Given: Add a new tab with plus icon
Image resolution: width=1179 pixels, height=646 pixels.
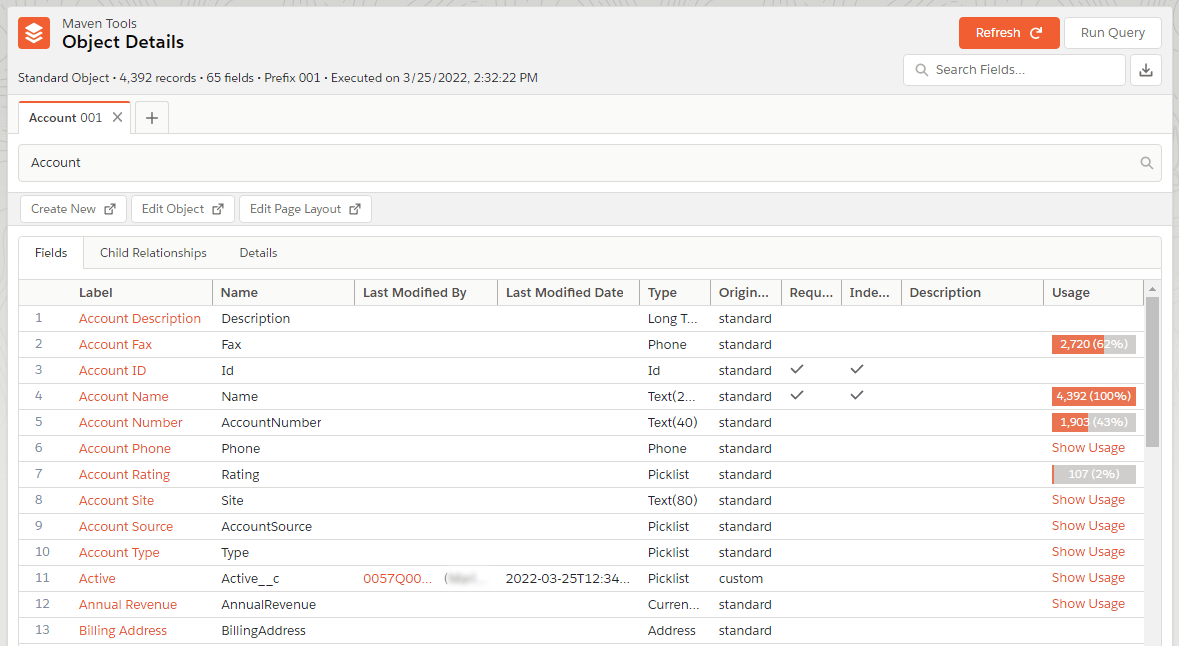Looking at the screenshot, I should (152, 118).
